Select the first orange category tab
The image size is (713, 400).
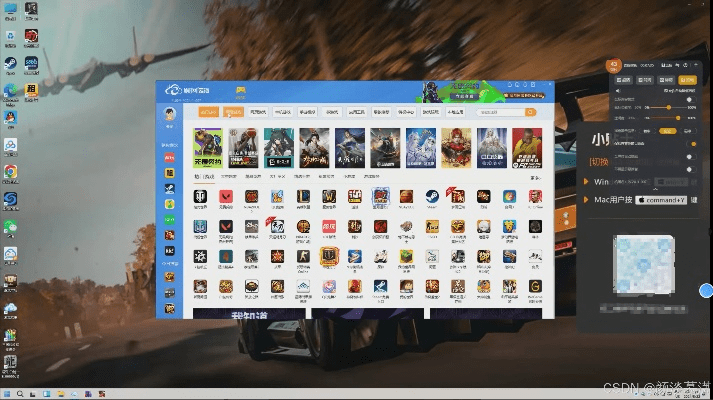(207, 113)
